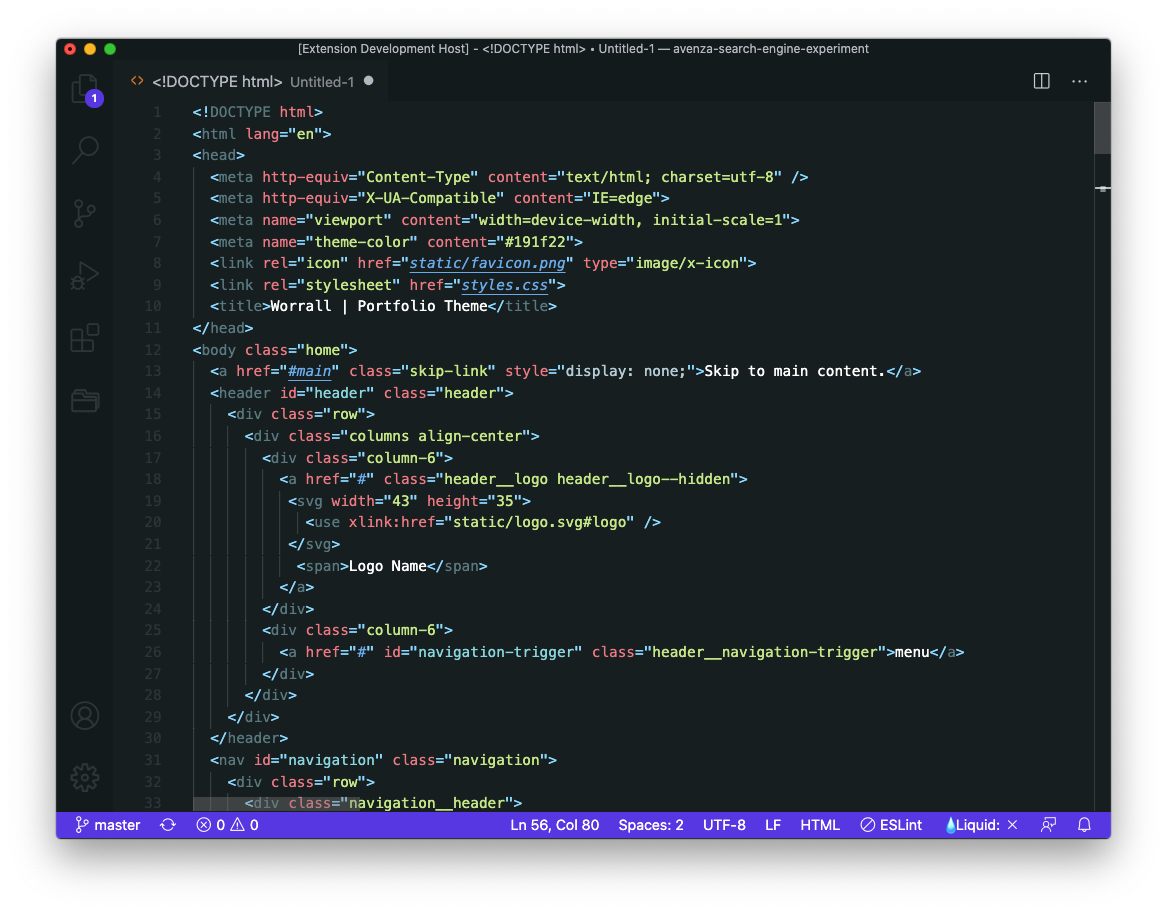Image resolution: width=1167 pixels, height=913 pixels.
Task: Click the vertical scrollbar thumb
Action: [1102, 128]
